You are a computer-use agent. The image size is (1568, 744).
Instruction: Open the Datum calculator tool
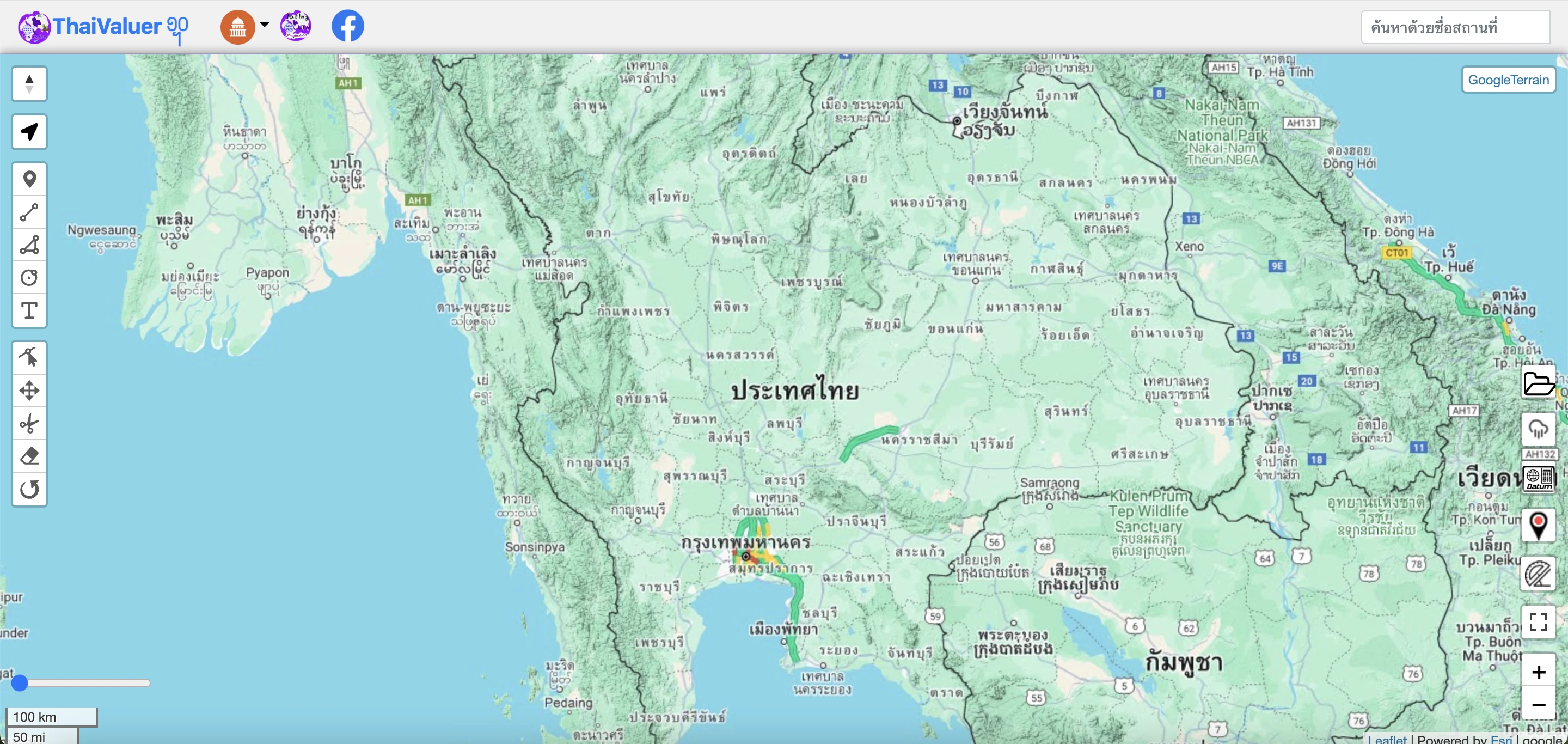point(1538,478)
